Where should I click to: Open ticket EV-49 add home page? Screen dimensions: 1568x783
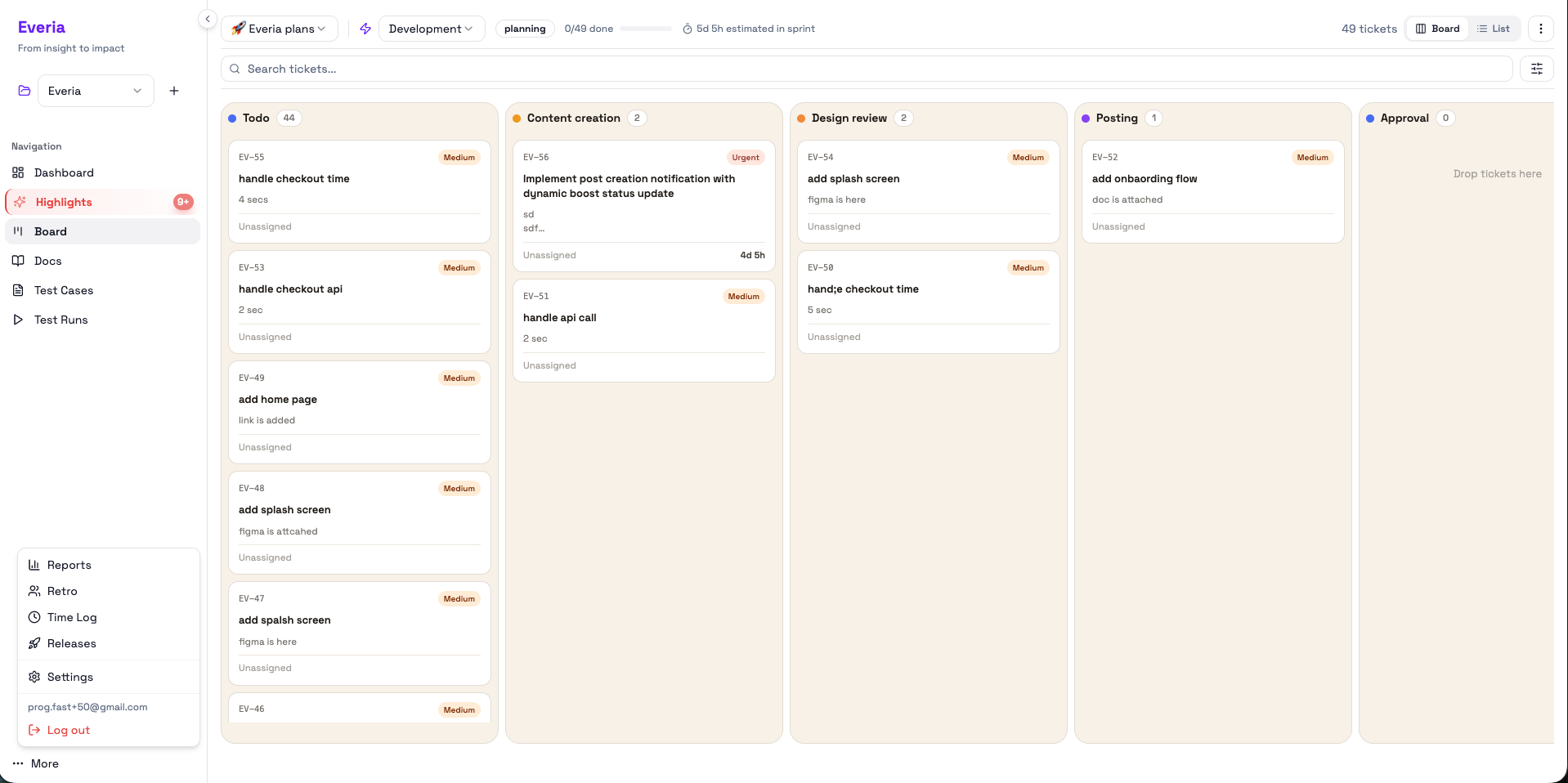[x=360, y=412]
